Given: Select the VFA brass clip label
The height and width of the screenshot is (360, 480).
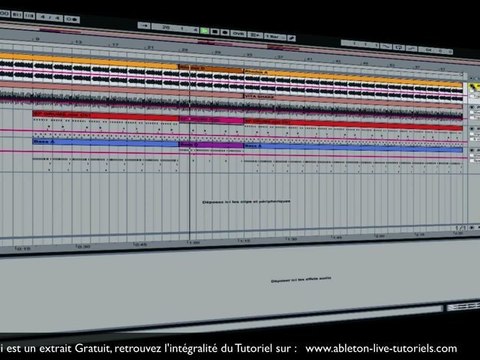Looking at the screenshot, I should [260, 96].
